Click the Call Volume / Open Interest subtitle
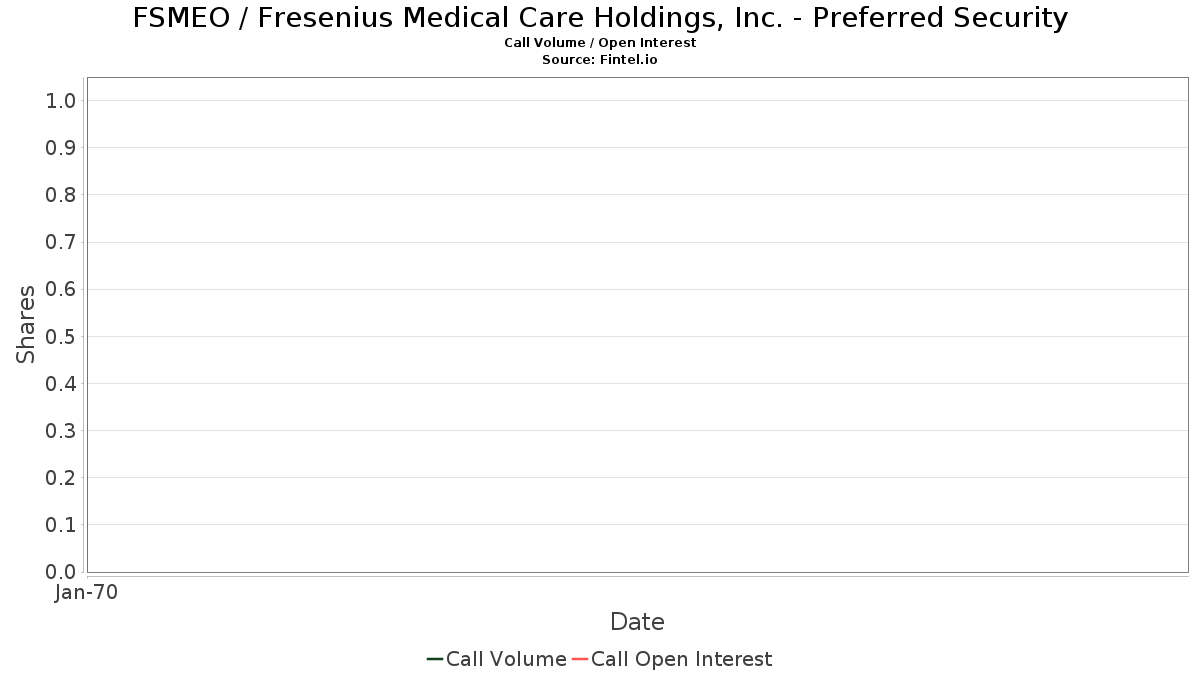This screenshot has width=1200, height=675. pyautogui.click(x=600, y=43)
